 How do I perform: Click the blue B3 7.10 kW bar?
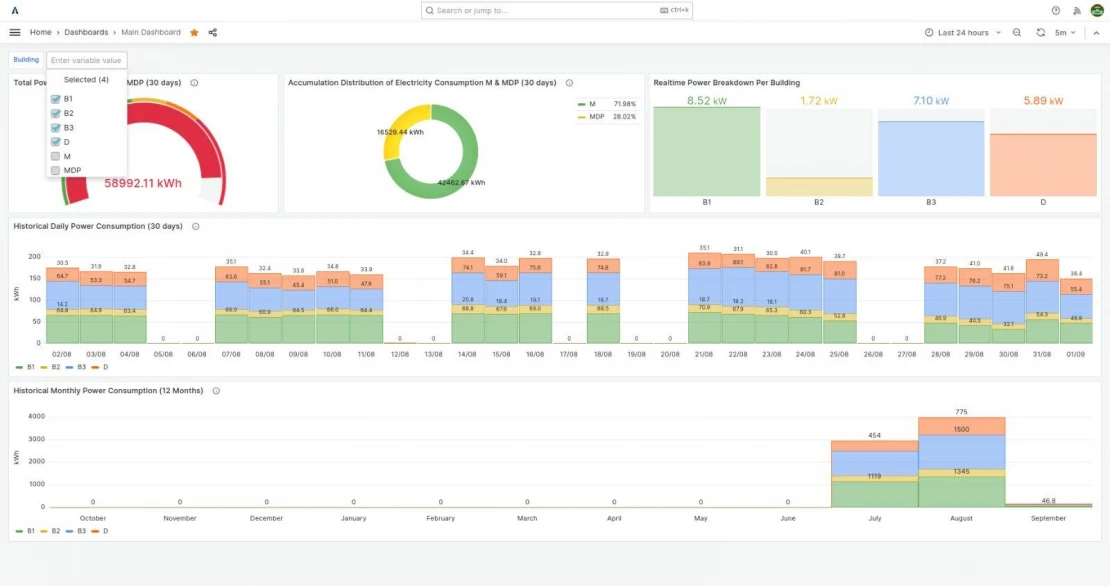point(931,159)
